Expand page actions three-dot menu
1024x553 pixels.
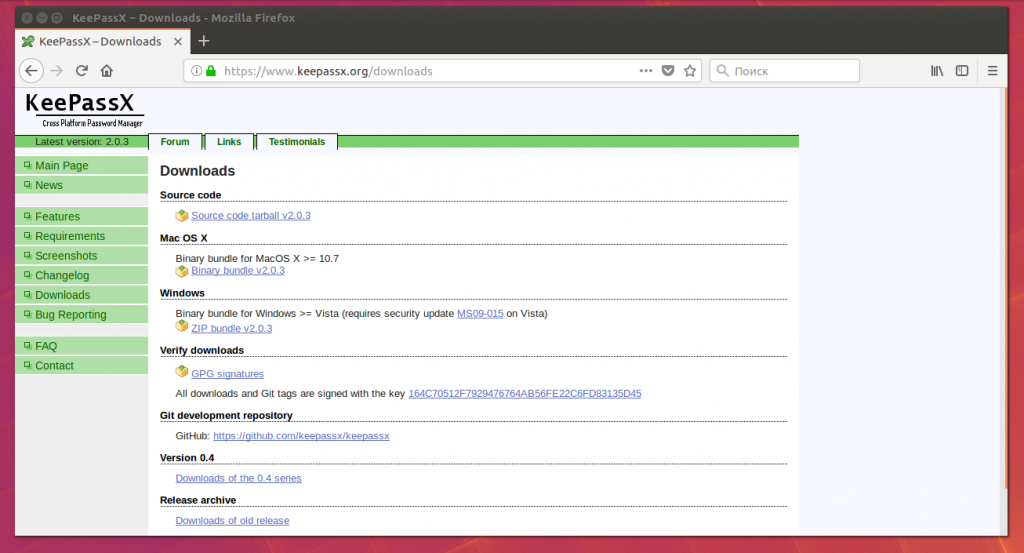(646, 71)
